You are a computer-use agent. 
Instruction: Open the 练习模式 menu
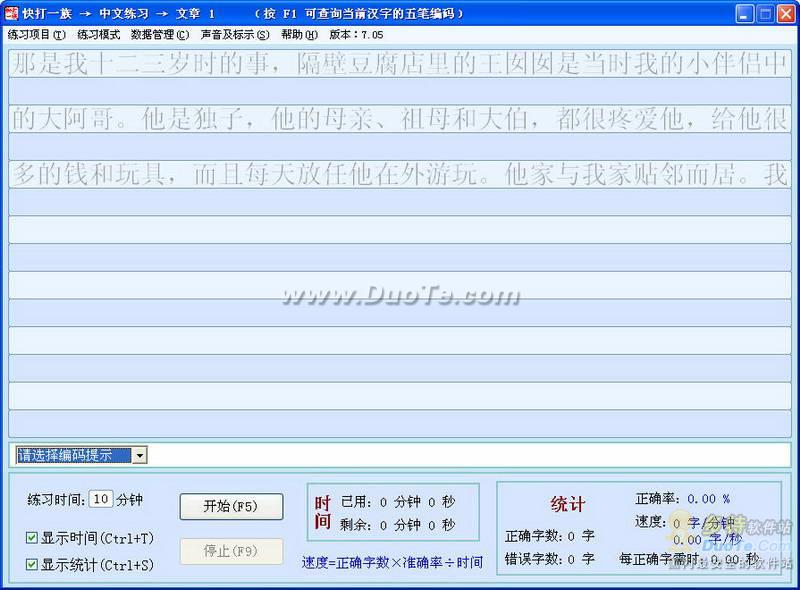[x=98, y=35]
